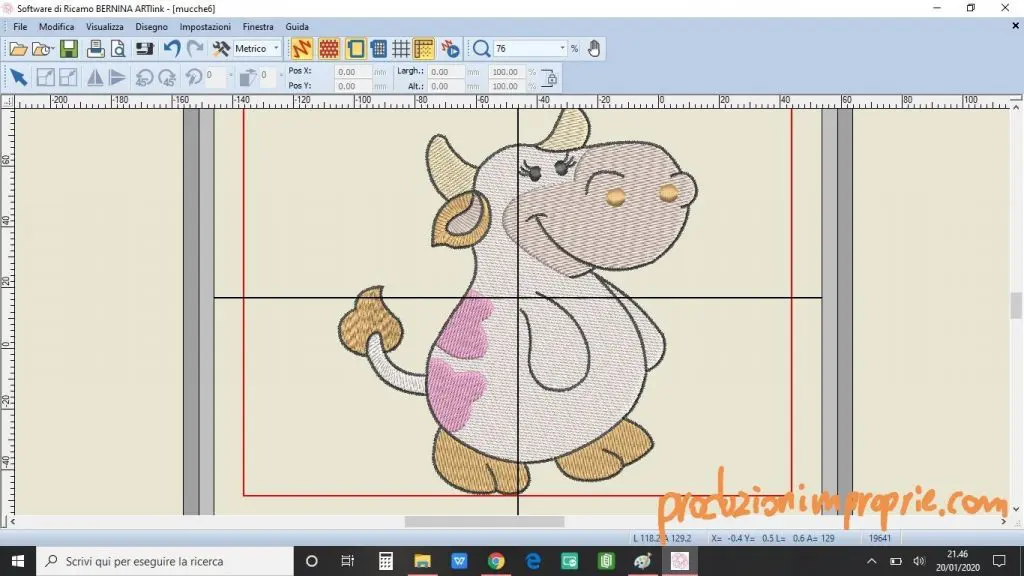Choose the Select Object arrow tool
1024x576 pixels.
click(18, 78)
